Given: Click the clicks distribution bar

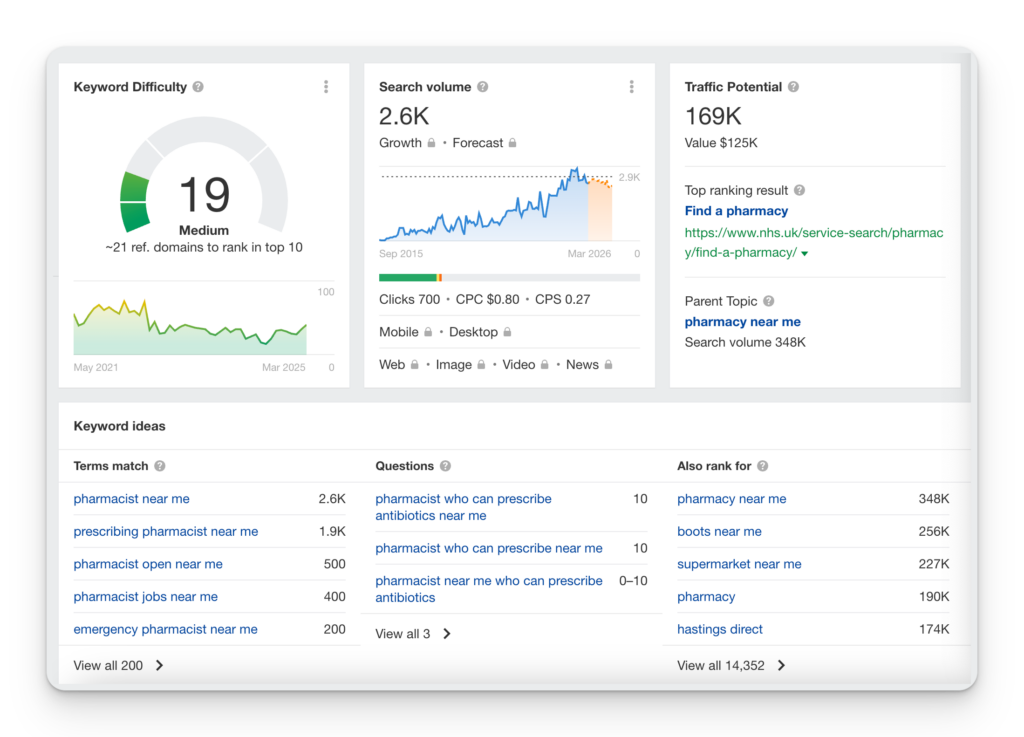Looking at the screenshot, I should 509,277.
